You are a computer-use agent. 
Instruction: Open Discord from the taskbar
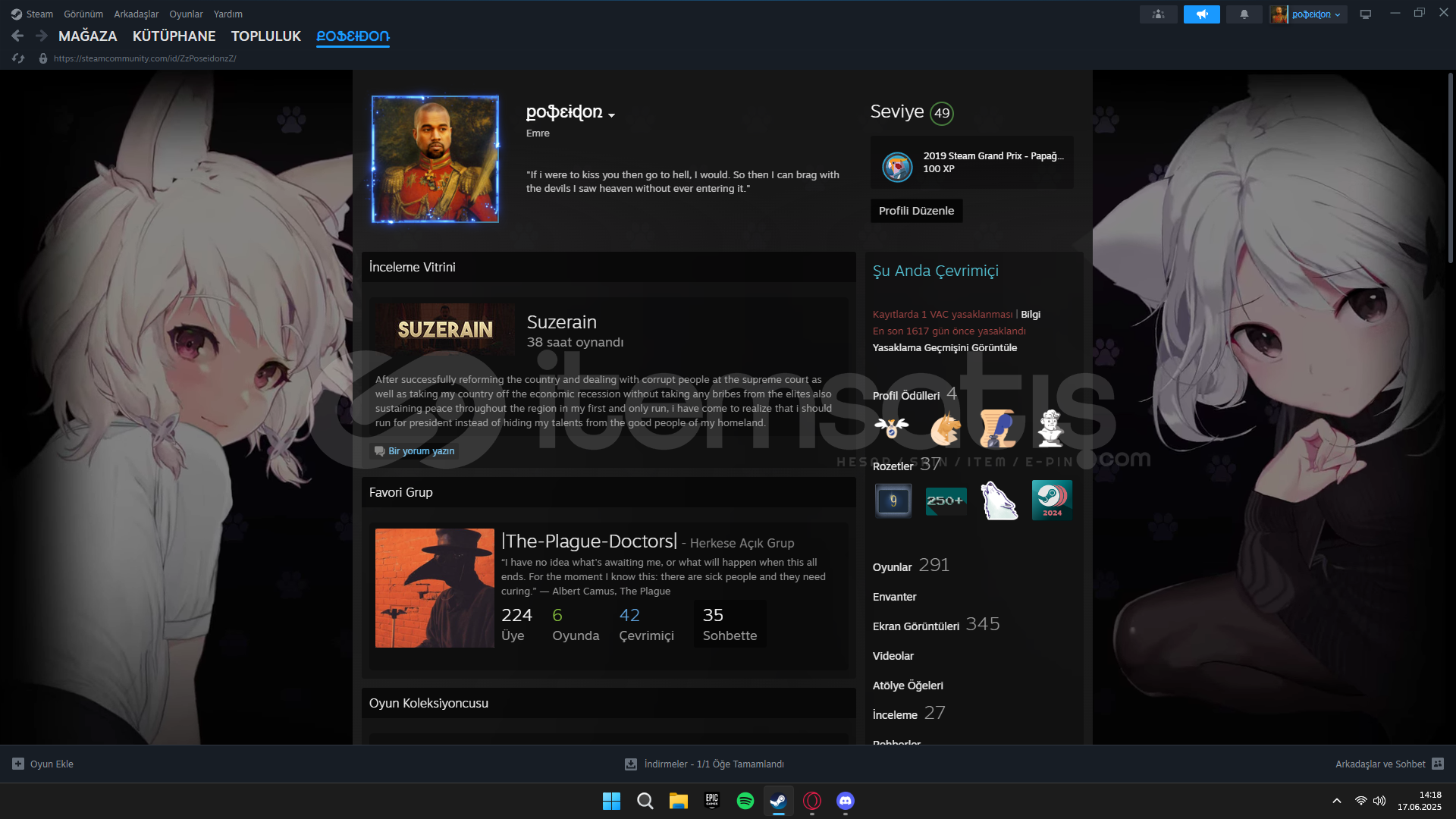(846, 801)
